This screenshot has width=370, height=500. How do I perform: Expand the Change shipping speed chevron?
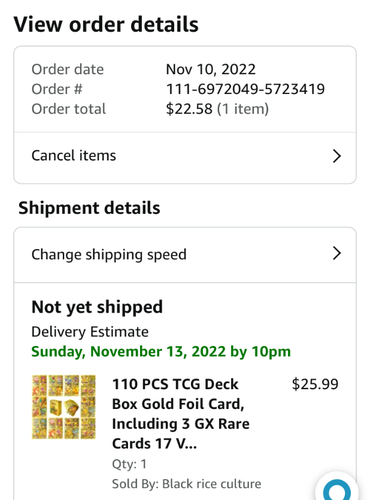337,253
